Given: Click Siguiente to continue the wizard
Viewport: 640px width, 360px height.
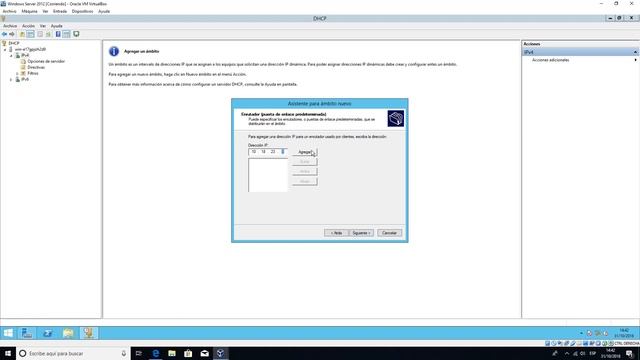Looking at the screenshot, I should click(361, 233).
